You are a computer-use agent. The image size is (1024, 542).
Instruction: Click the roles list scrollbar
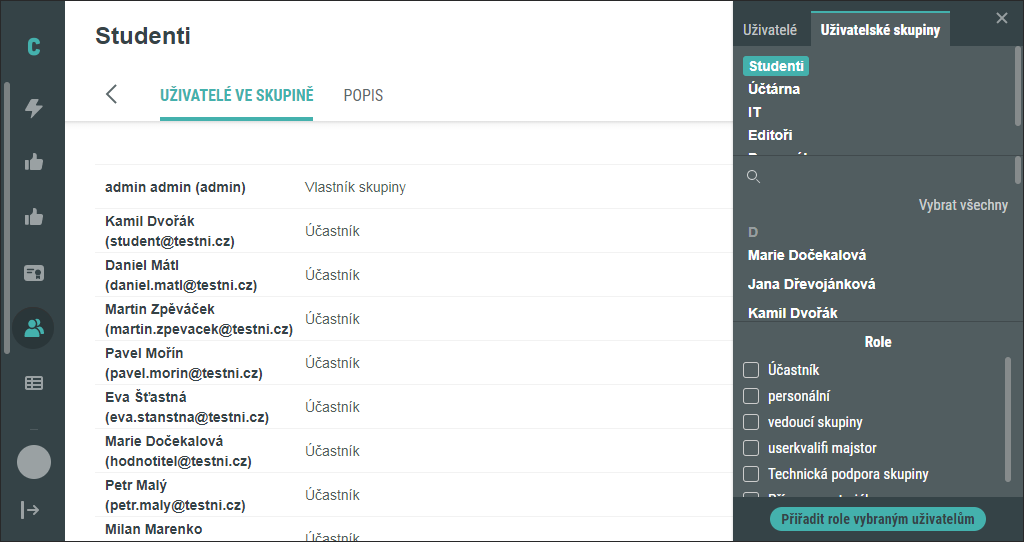coord(1008,421)
